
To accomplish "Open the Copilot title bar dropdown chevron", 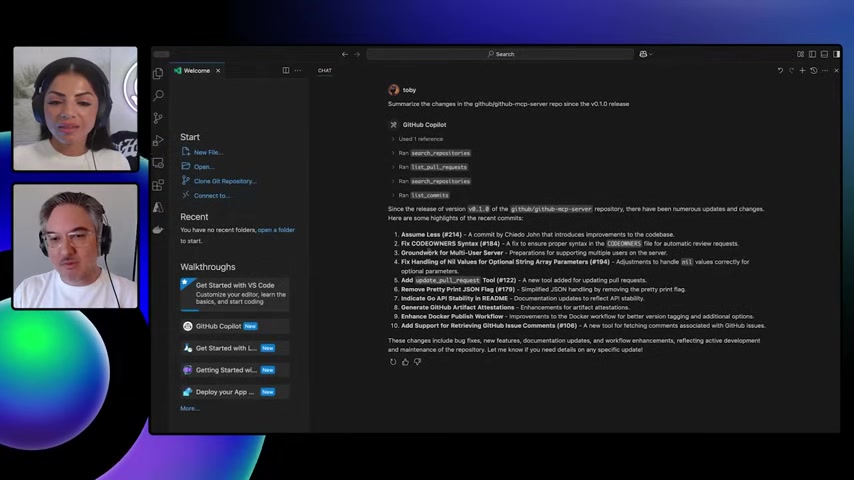I will (651, 54).
